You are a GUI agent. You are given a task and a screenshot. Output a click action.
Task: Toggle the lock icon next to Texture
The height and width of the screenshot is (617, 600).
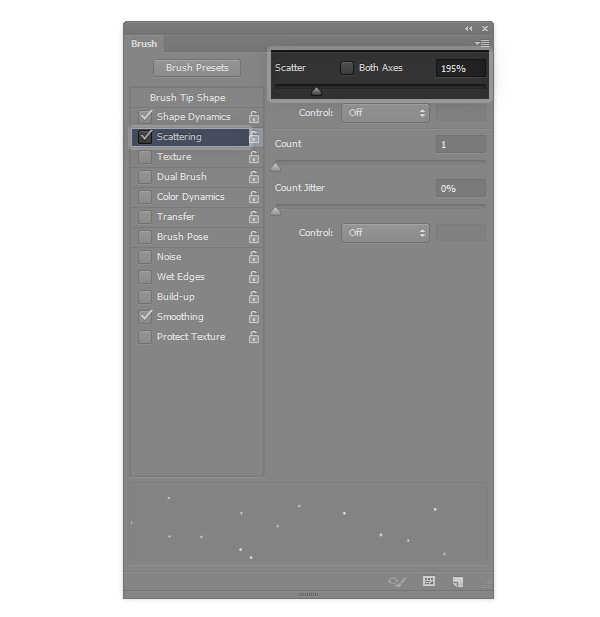pyautogui.click(x=254, y=157)
